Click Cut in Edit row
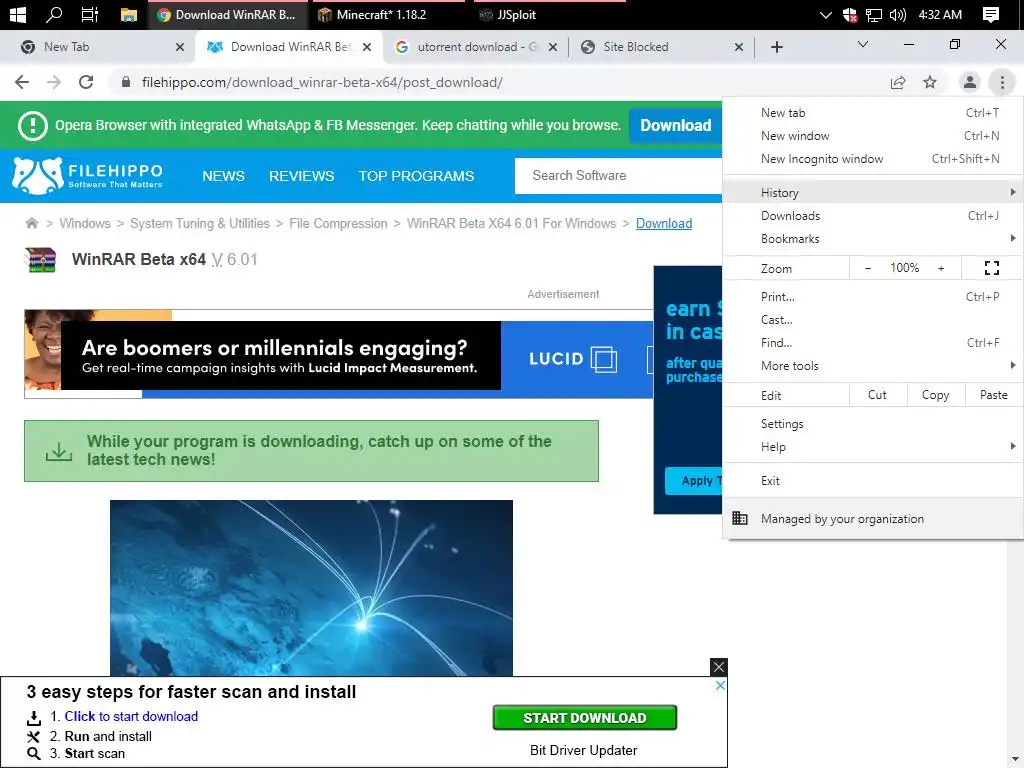This screenshot has width=1024, height=768. [x=877, y=395]
